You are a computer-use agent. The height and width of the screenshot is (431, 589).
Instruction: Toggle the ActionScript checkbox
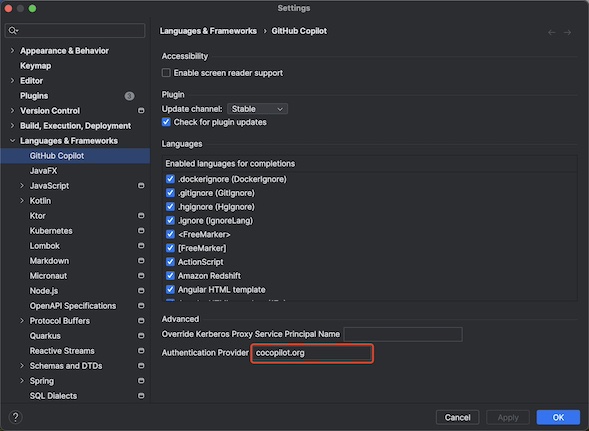coord(170,262)
